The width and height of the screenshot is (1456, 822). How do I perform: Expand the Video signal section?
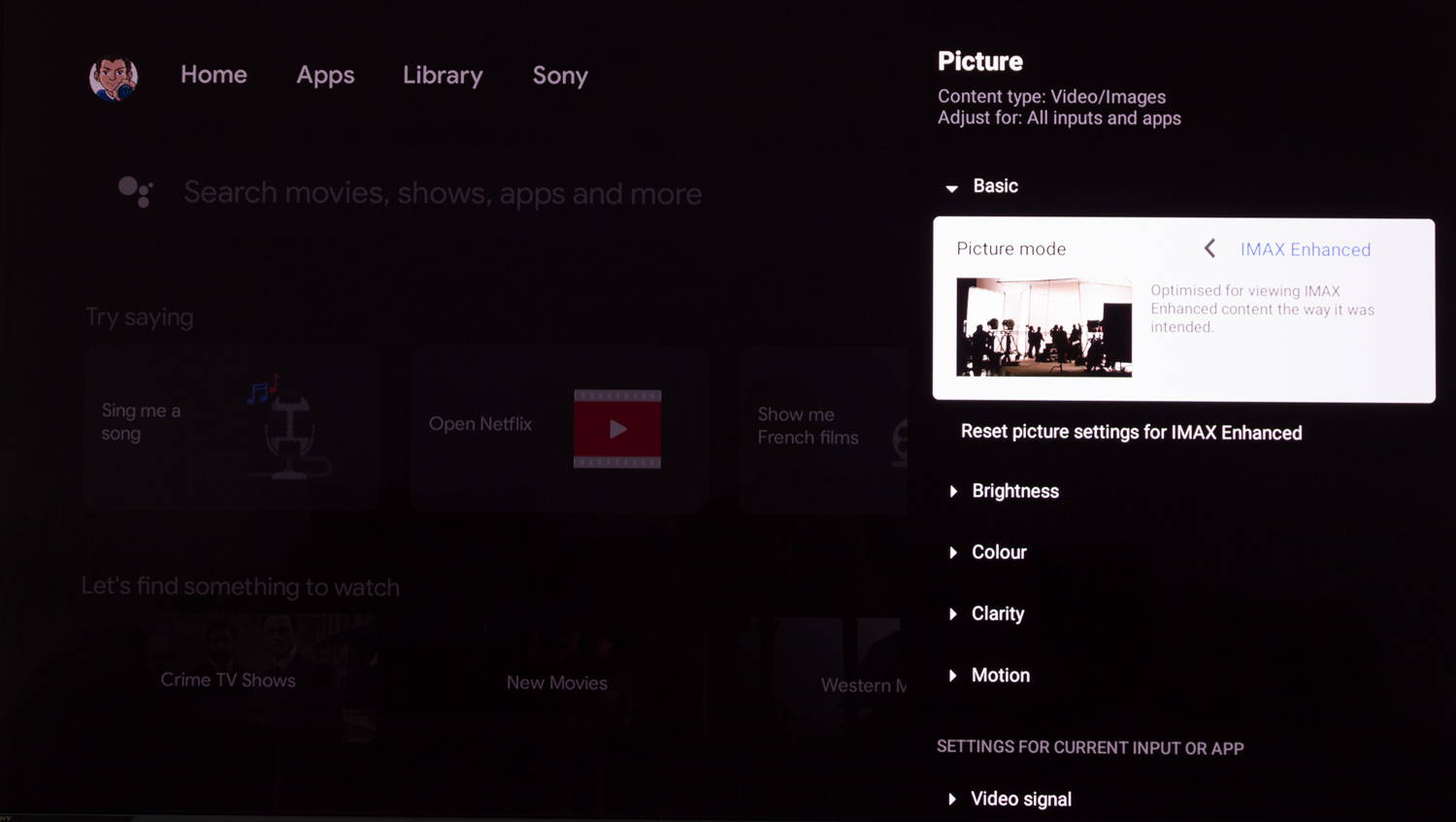tap(1010, 799)
